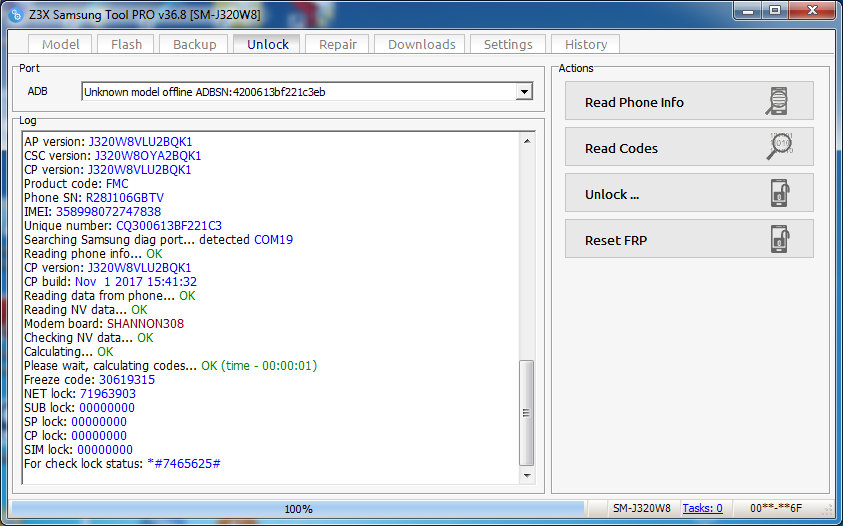Close the Z3X Samsung Tool window
The width and height of the screenshot is (843, 526).
(x=812, y=11)
